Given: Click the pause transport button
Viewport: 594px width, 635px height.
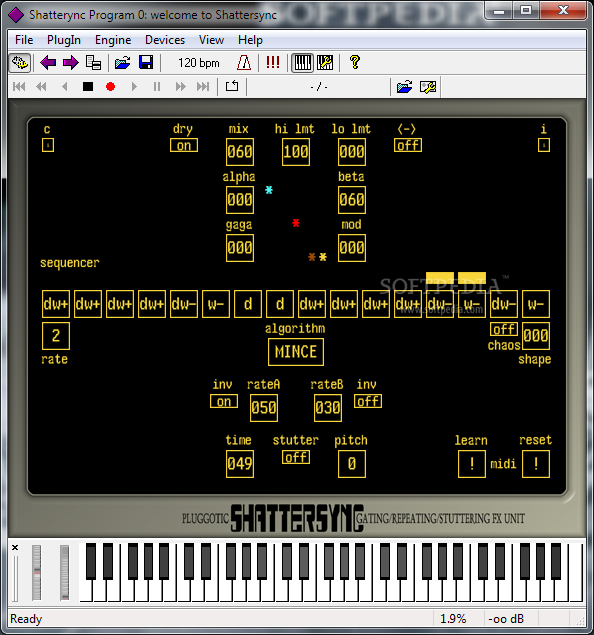Looking at the screenshot, I should pyautogui.click(x=157, y=87).
